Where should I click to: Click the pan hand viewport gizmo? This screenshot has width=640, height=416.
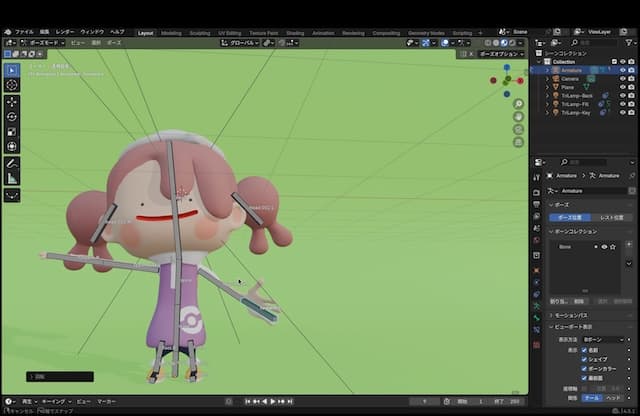[518, 117]
